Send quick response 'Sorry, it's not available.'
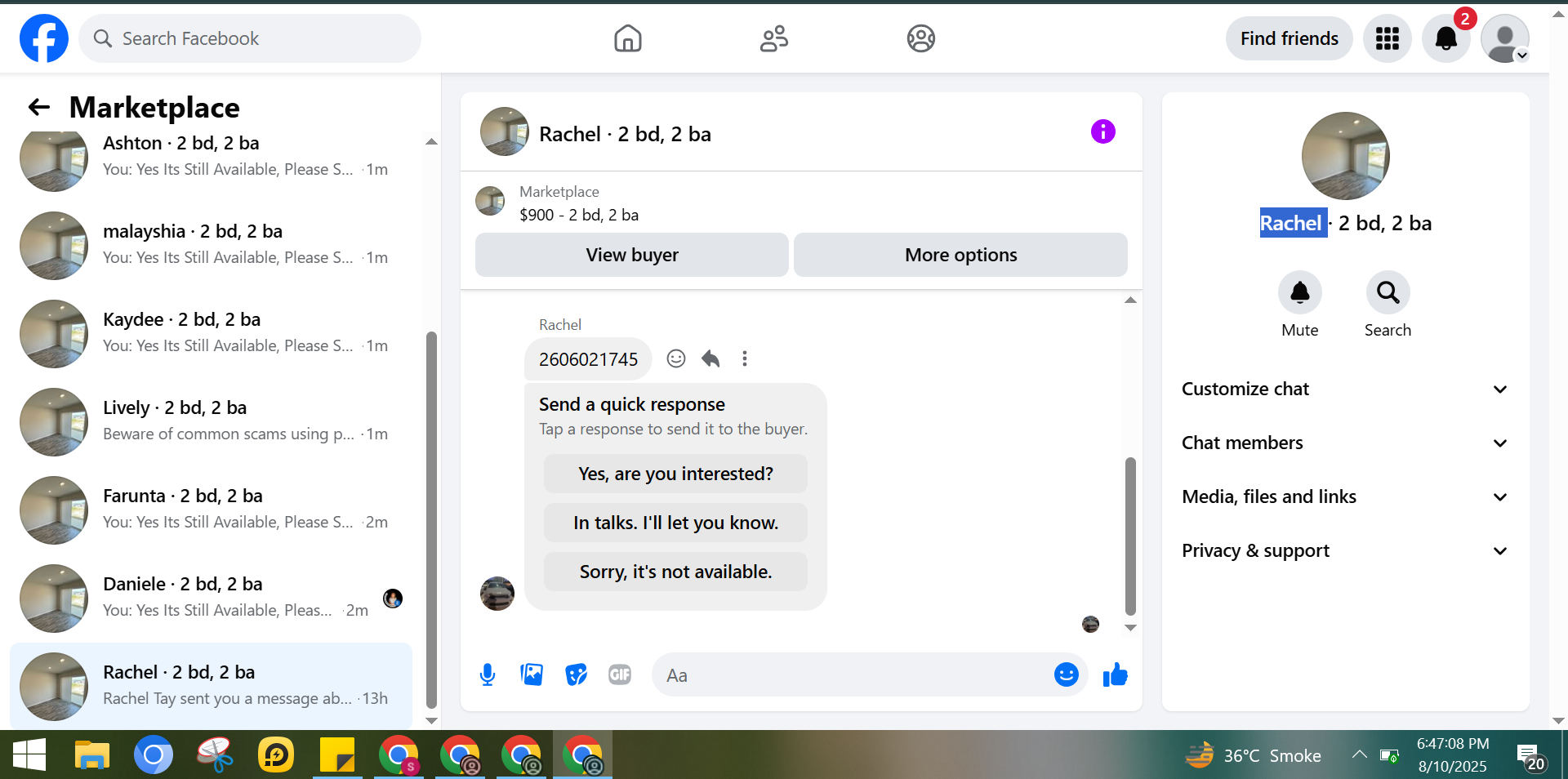Viewport: 1568px width, 779px height. pyautogui.click(x=675, y=572)
